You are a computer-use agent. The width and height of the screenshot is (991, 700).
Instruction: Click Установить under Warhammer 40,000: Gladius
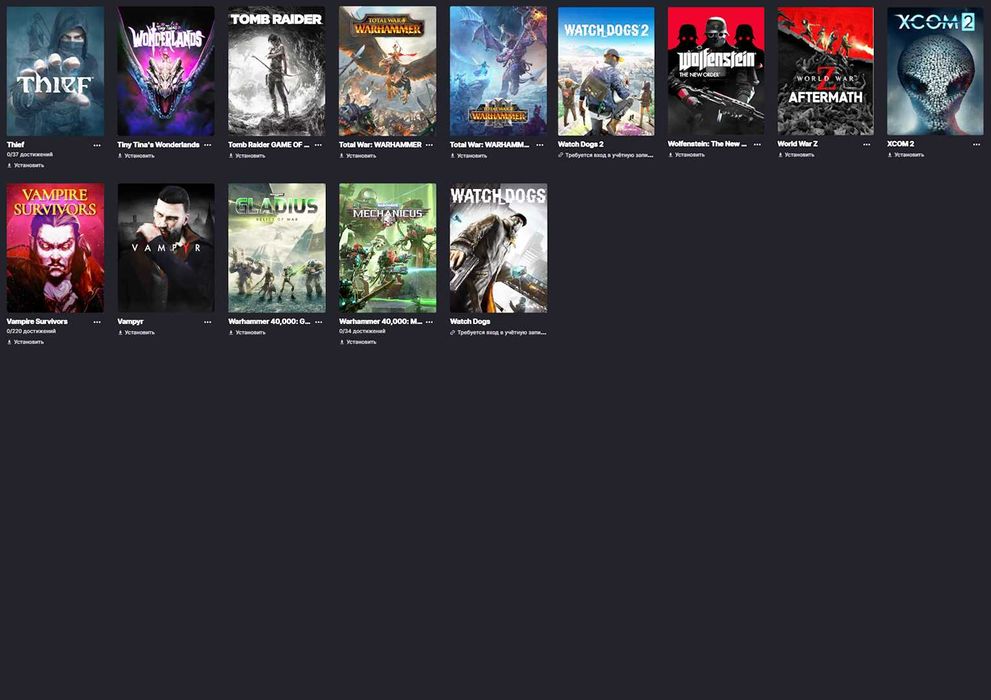click(x=246, y=332)
